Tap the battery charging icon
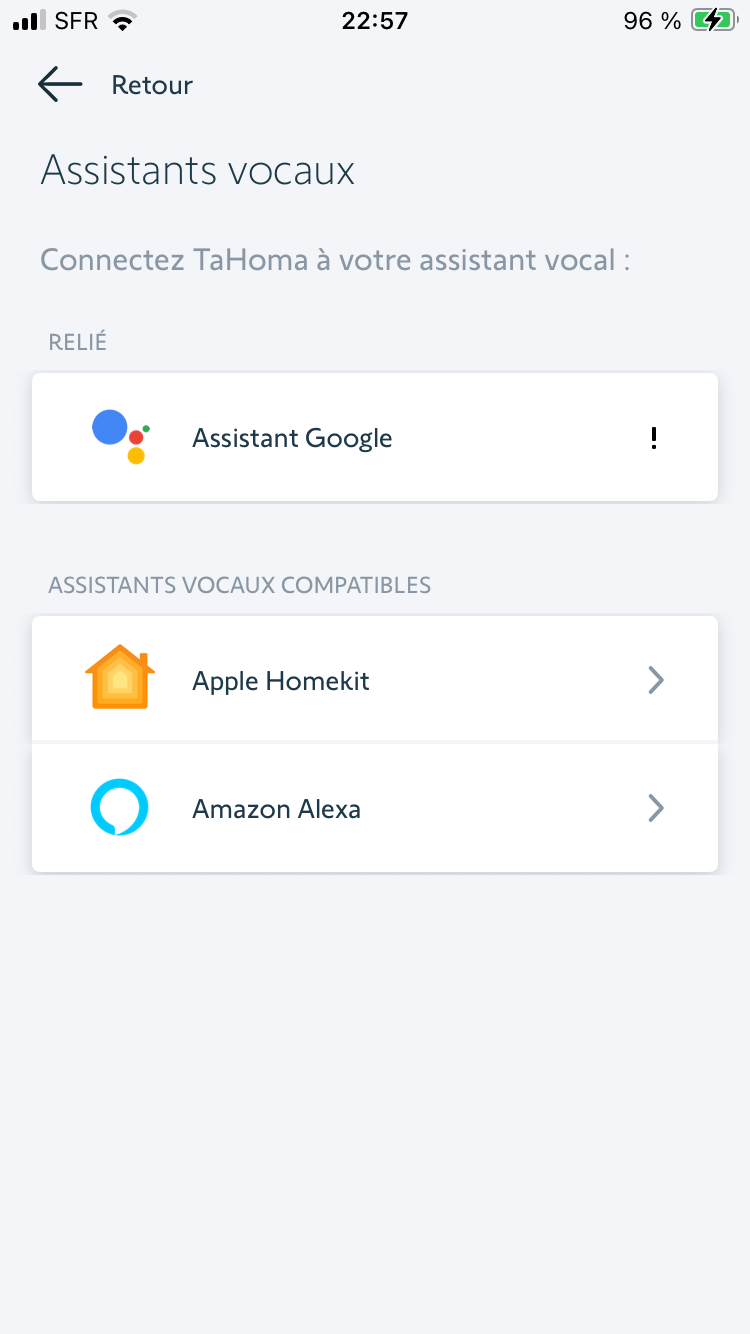The image size is (750, 1334). (714, 21)
